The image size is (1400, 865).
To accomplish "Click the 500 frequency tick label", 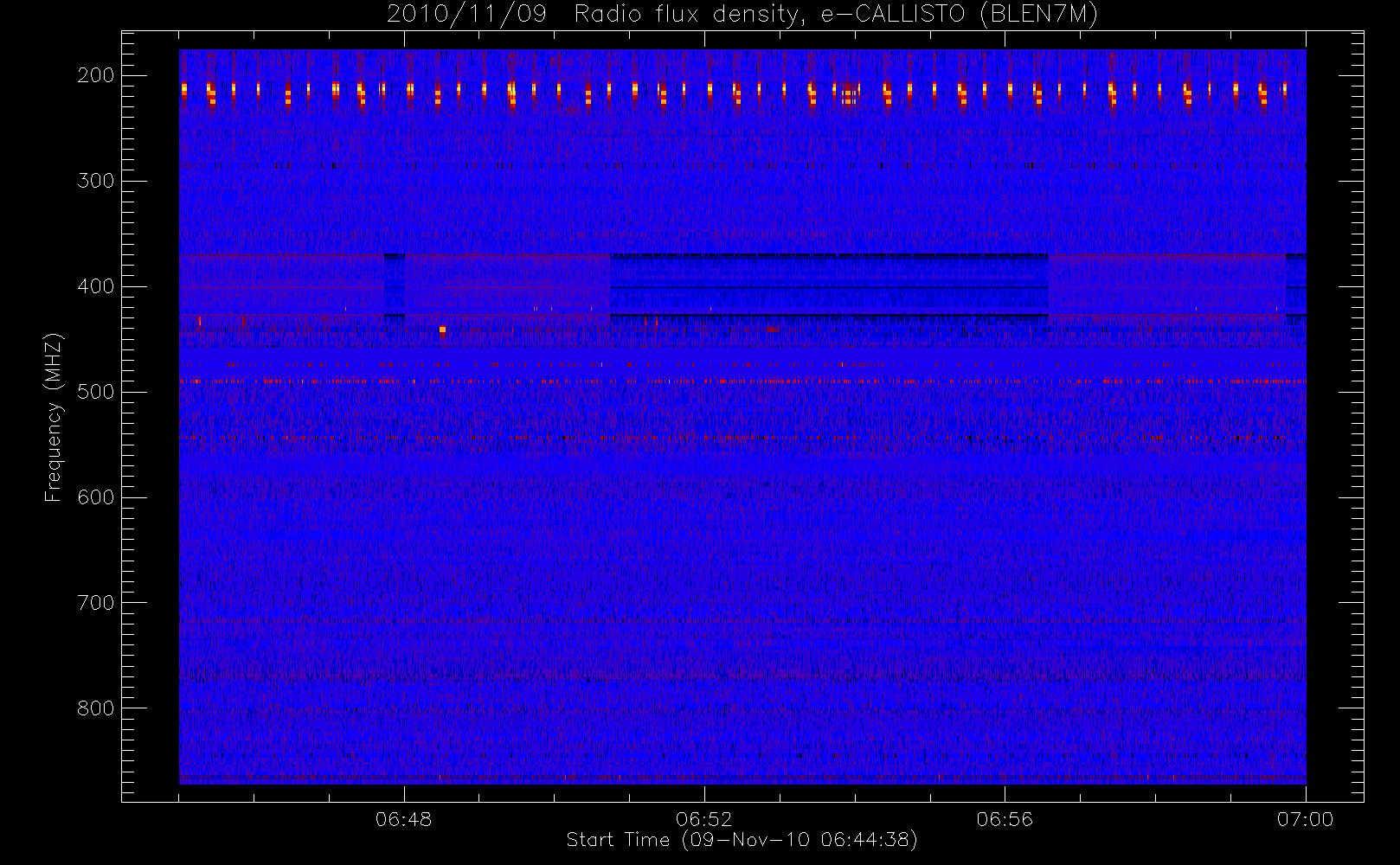I will point(96,392).
